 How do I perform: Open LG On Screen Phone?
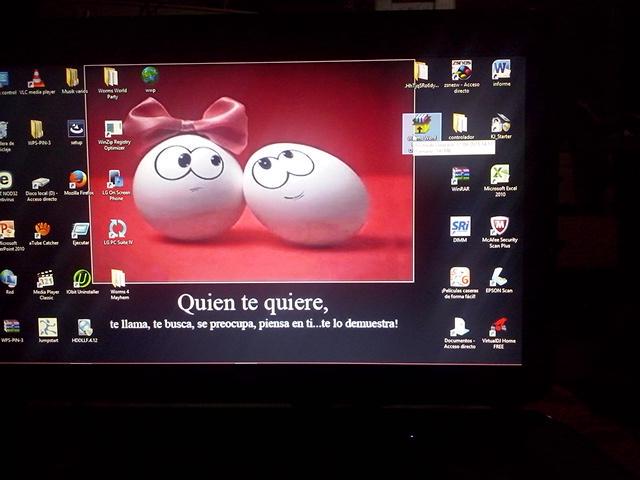click(x=116, y=185)
